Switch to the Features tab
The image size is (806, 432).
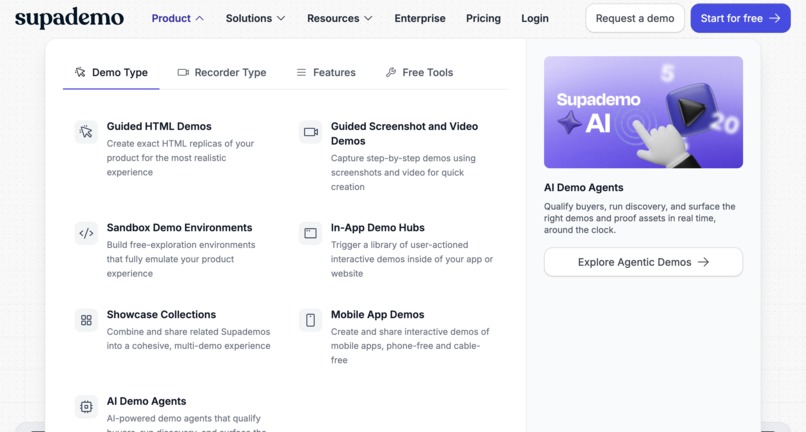tap(326, 73)
